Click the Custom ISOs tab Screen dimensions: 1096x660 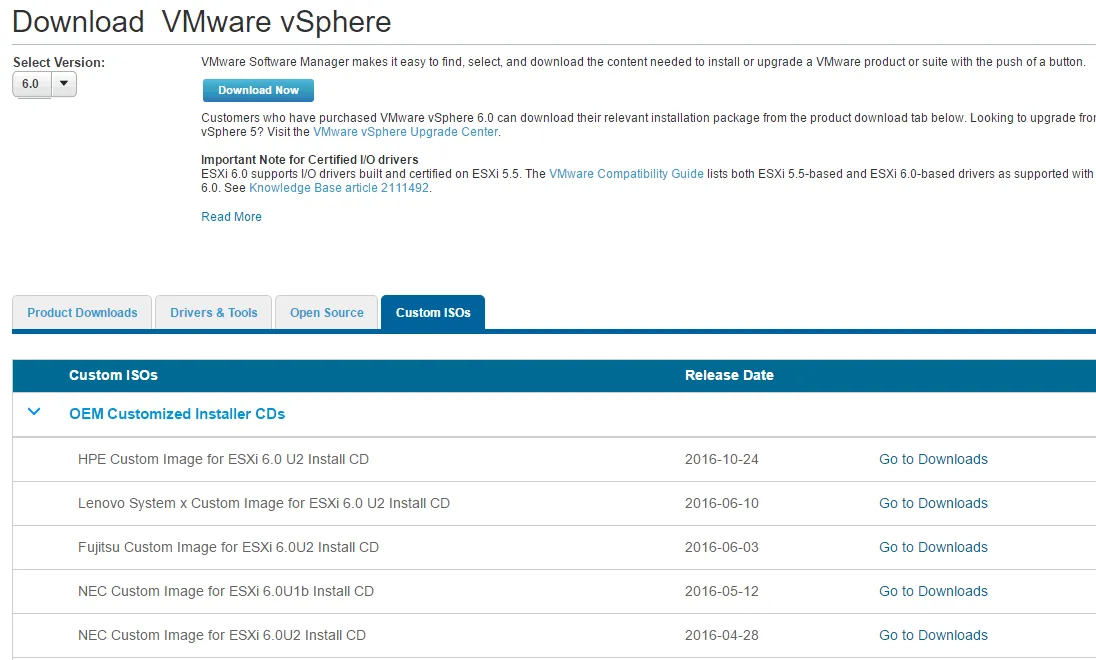(433, 313)
